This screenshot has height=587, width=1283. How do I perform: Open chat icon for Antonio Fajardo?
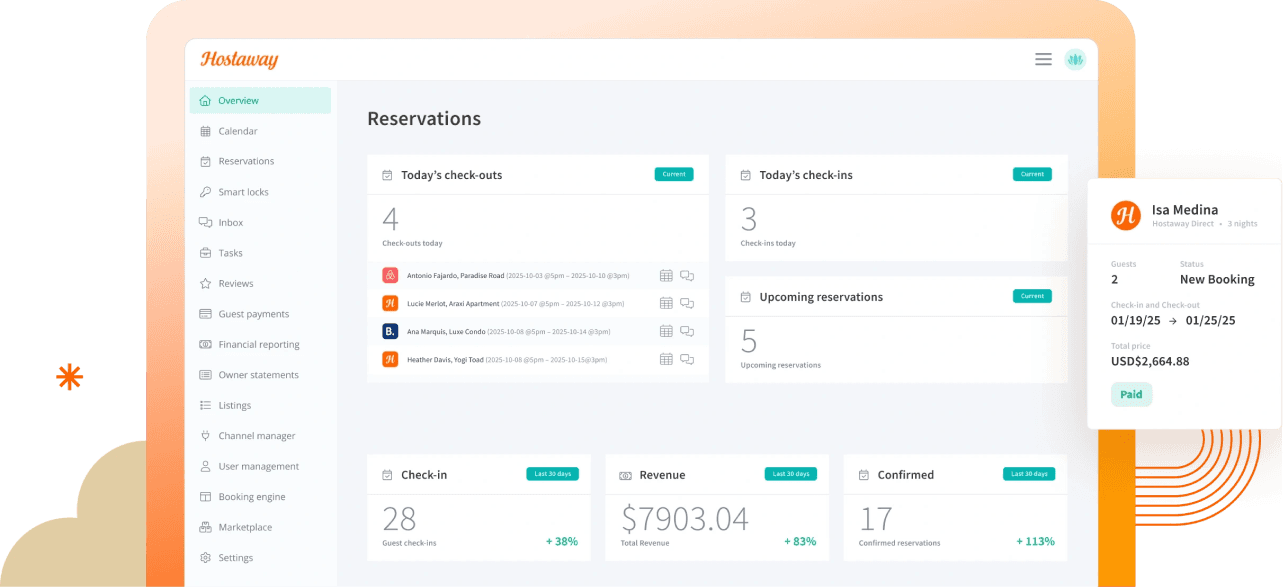point(687,275)
